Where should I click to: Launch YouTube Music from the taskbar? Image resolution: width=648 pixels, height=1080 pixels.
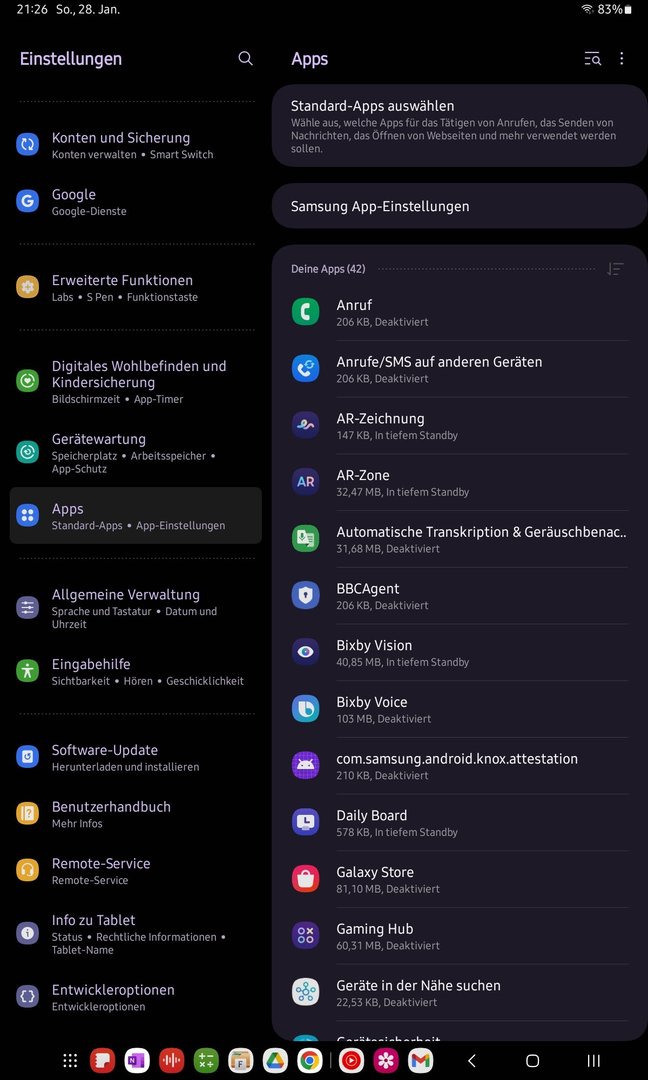(351, 1060)
